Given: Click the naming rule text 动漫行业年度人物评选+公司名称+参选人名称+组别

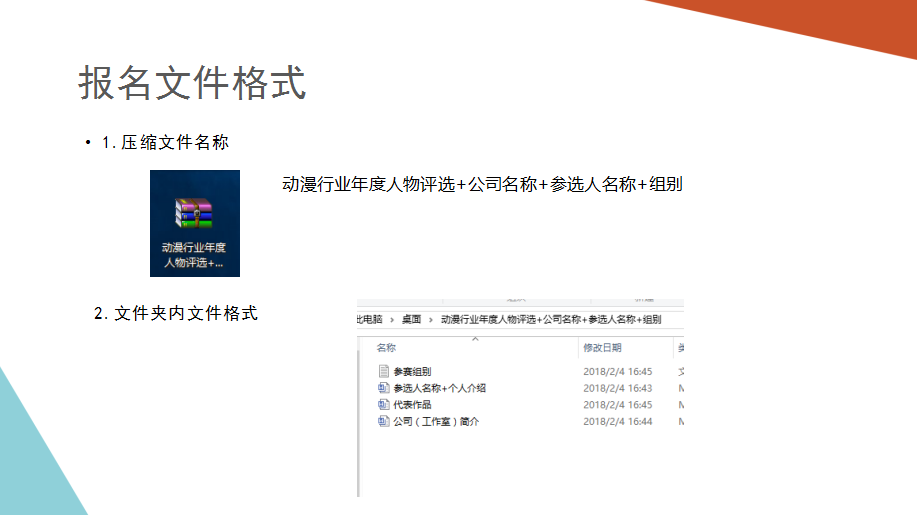Looking at the screenshot, I should click(482, 184).
